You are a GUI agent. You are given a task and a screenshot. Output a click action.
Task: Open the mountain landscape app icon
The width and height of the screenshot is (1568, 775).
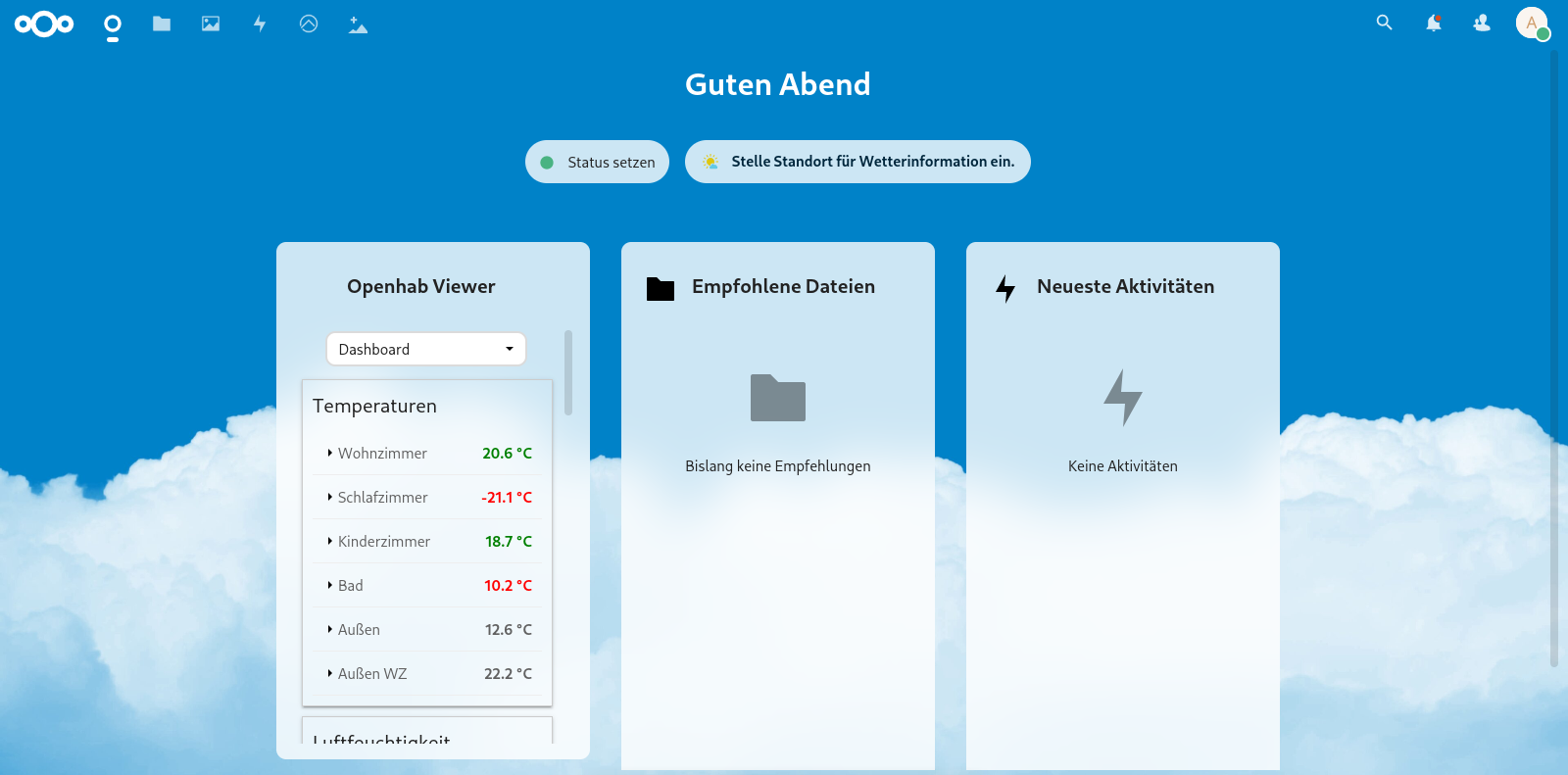click(x=358, y=24)
